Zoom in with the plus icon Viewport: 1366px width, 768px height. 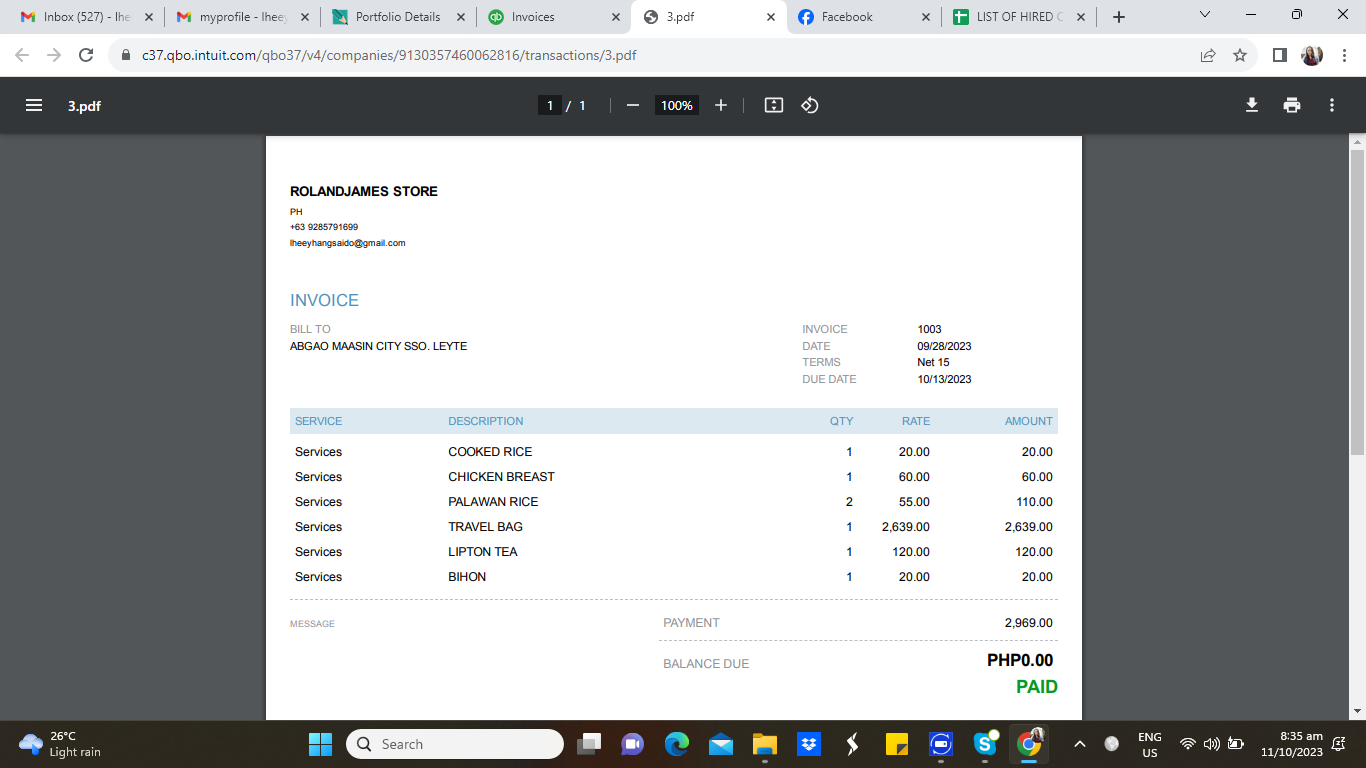click(721, 105)
